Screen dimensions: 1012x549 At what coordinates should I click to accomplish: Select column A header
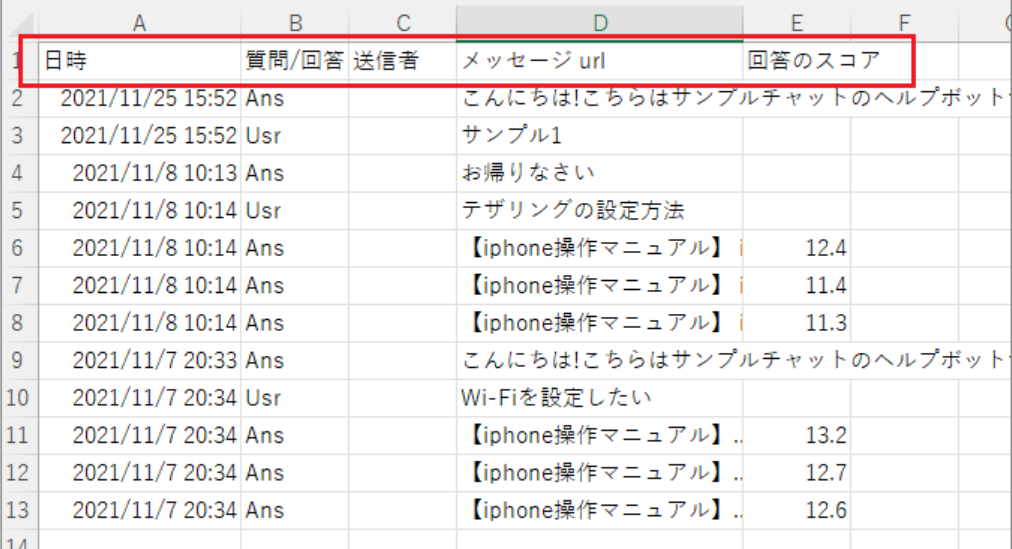139,23
